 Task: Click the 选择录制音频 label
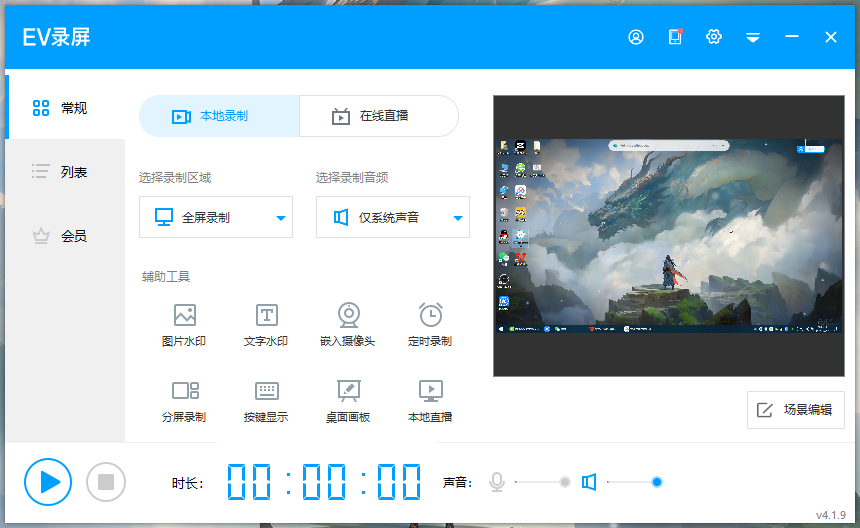(x=352, y=177)
